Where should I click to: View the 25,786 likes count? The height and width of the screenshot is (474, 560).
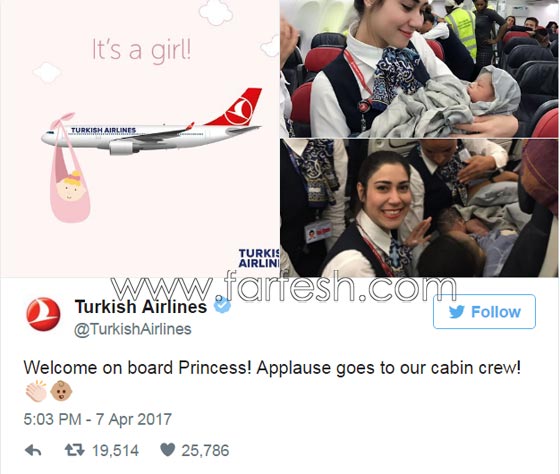point(205,451)
